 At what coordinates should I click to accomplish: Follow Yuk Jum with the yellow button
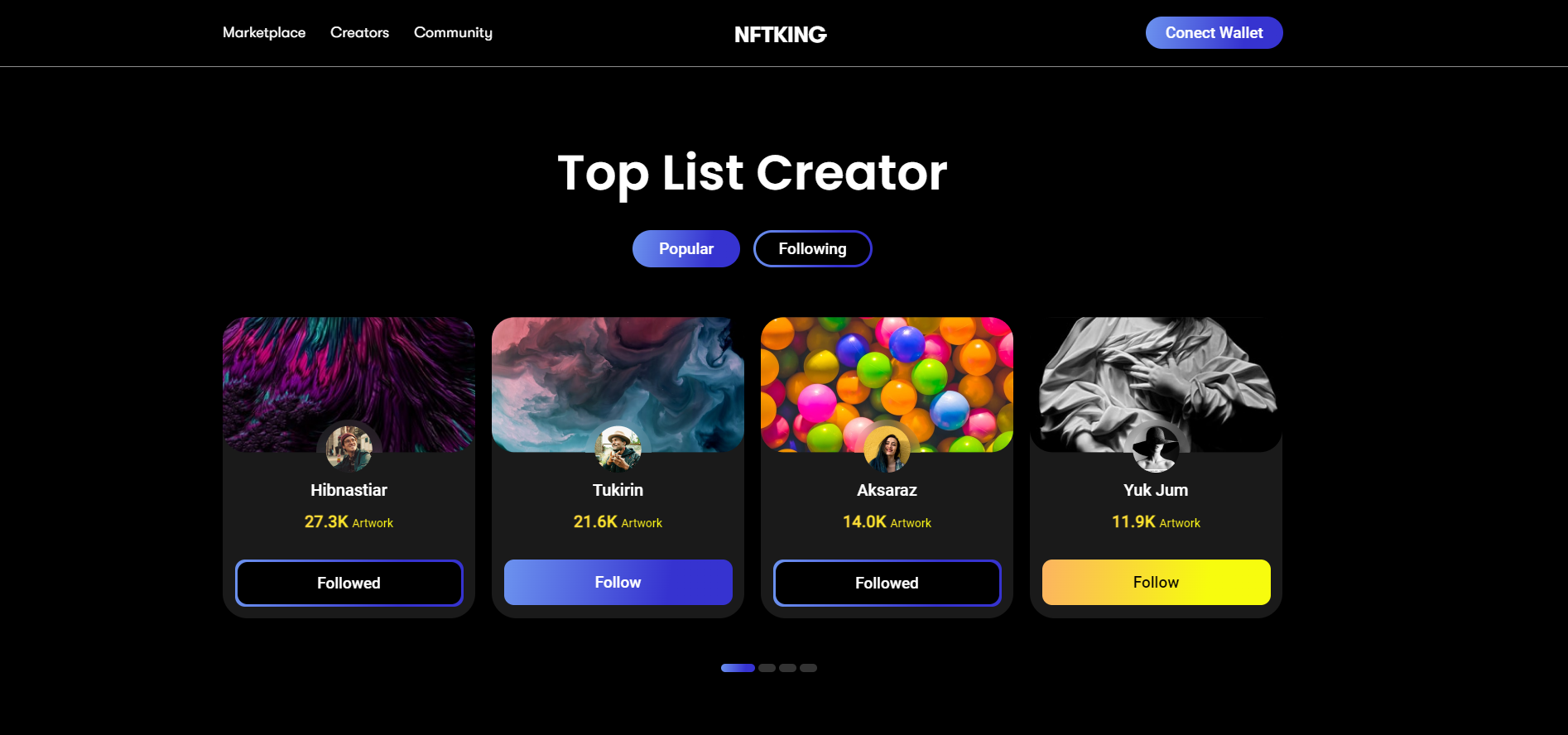click(1156, 582)
